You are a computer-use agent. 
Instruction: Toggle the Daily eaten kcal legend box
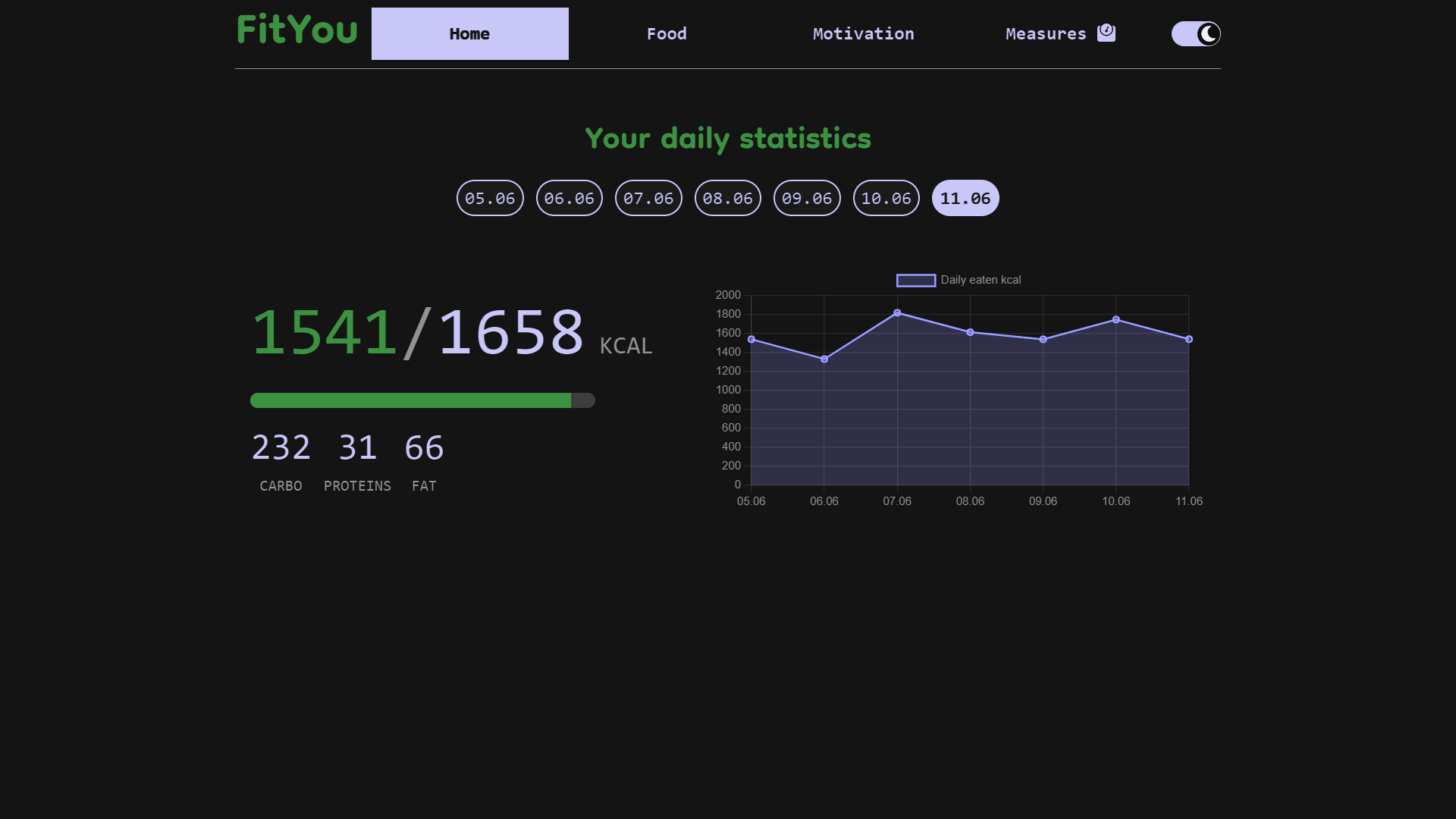[916, 281]
